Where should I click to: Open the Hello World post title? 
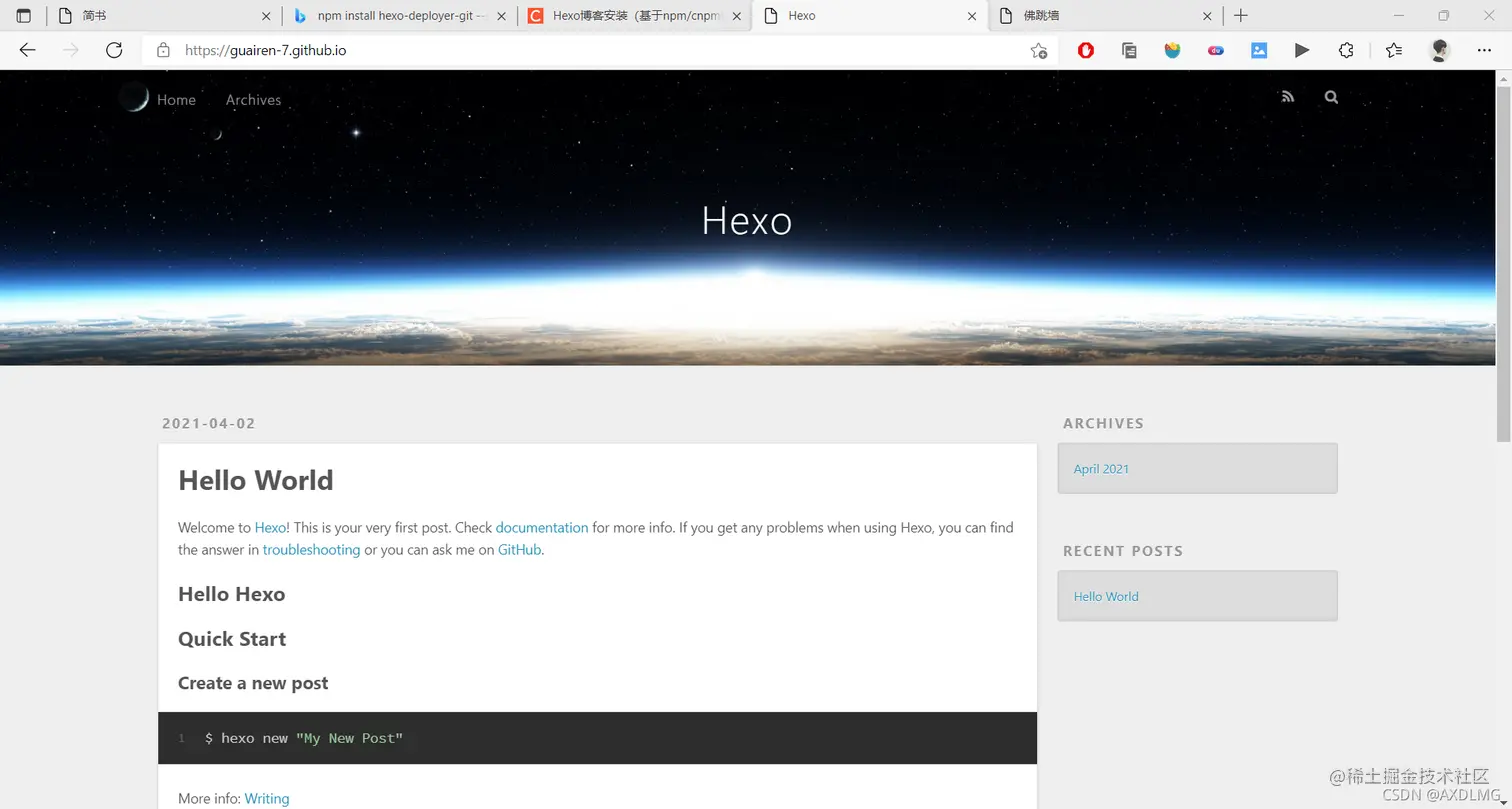pyautogui.click(x=256, y=480)
